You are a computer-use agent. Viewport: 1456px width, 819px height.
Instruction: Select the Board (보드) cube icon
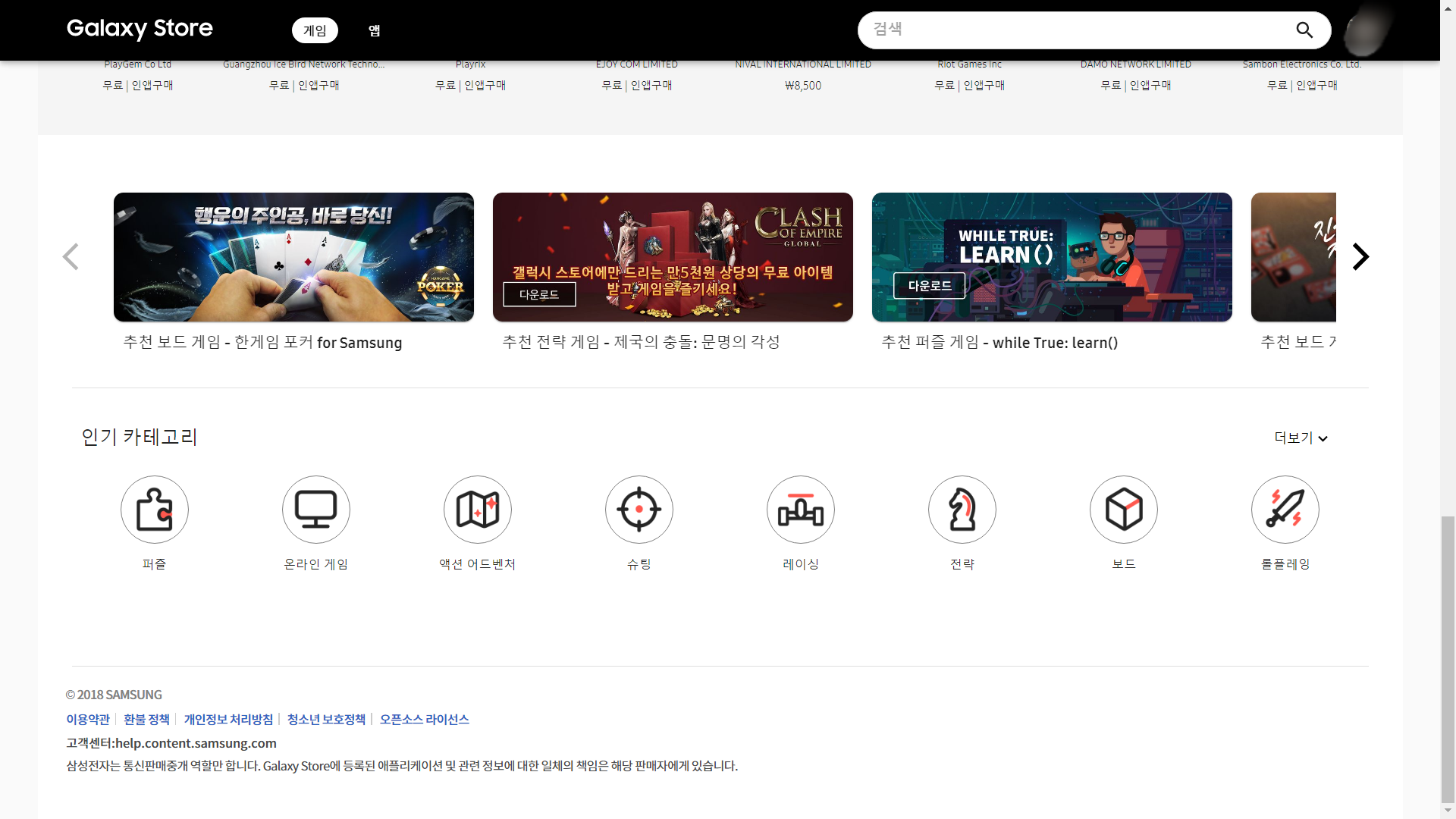[x=1124, y=510]
